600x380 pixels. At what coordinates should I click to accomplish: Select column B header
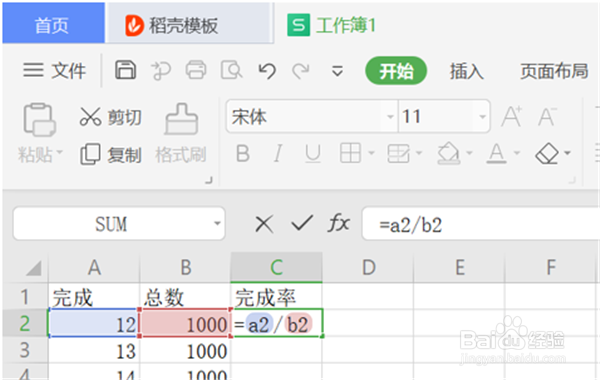click(185, 267)
